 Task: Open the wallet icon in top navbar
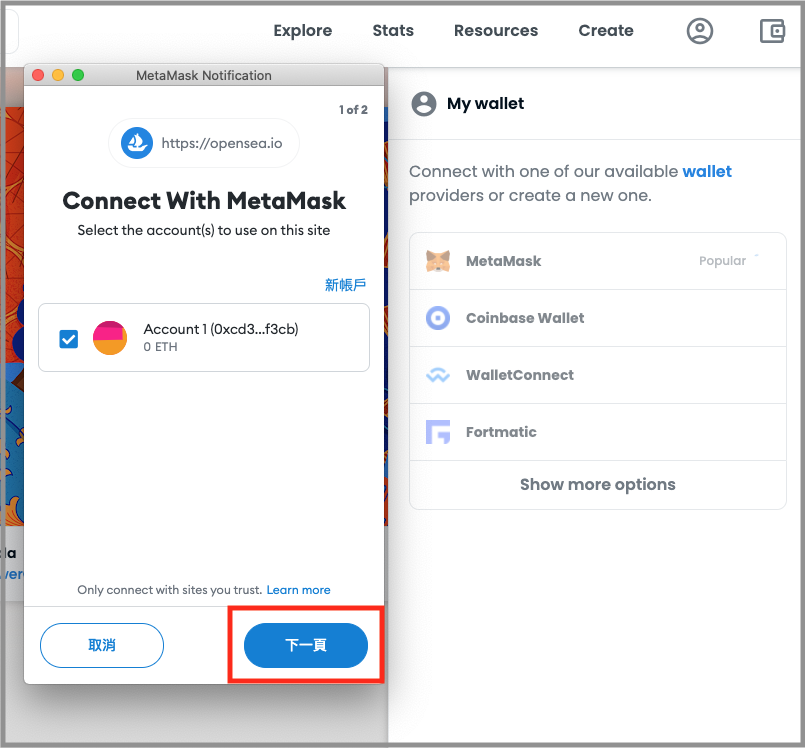tap(772, 31)
